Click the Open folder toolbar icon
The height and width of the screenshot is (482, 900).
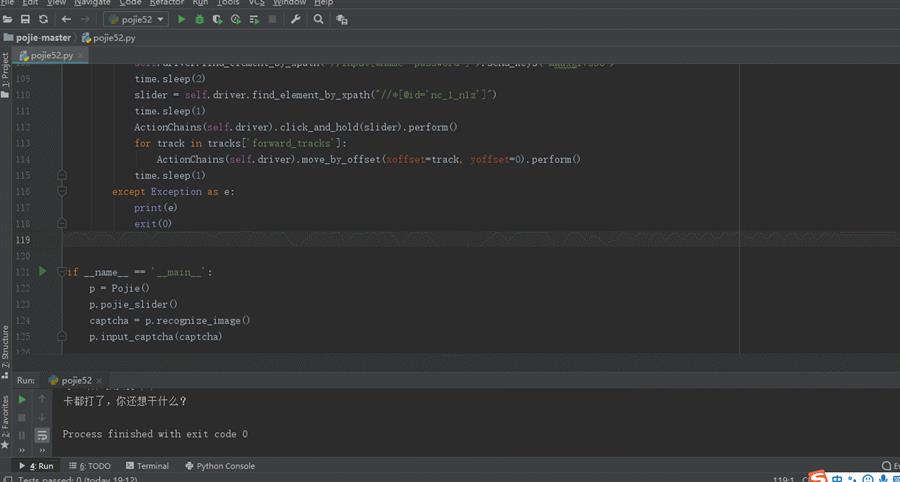pyautogui.click(x=7, y=20)
